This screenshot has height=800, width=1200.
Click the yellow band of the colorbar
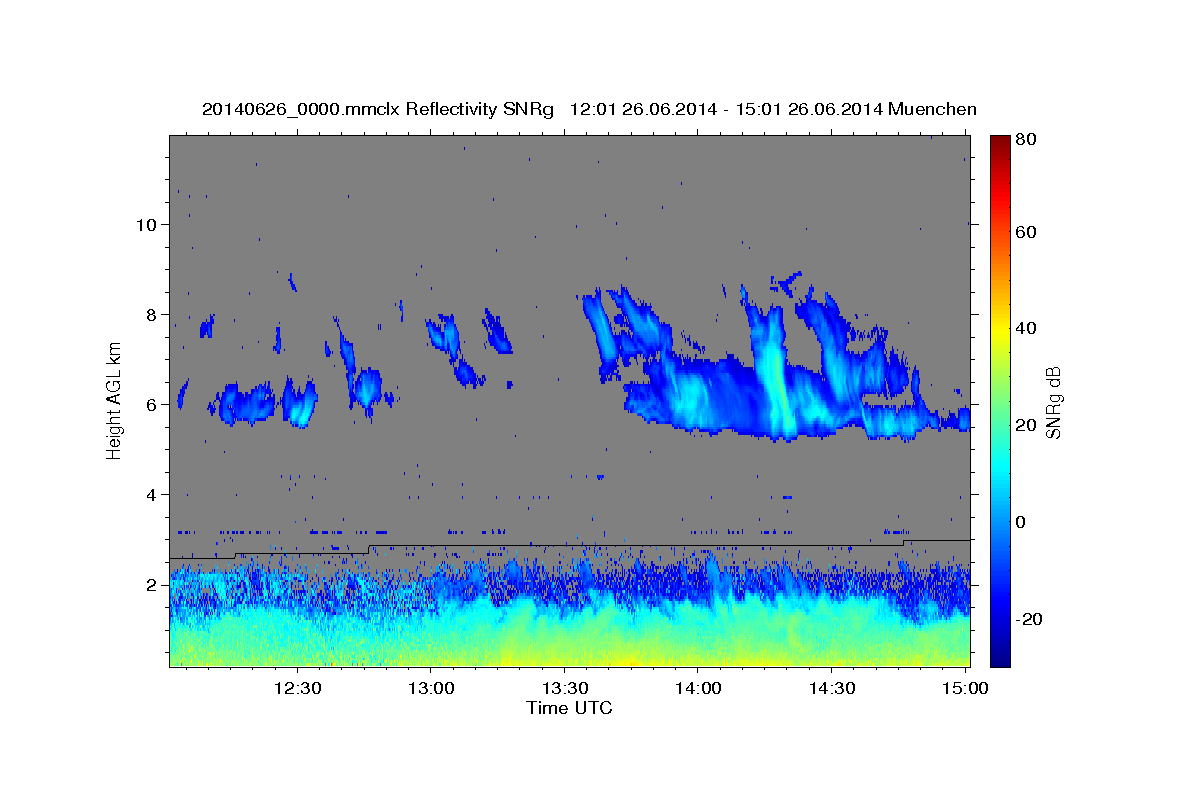coord(1000,330)
